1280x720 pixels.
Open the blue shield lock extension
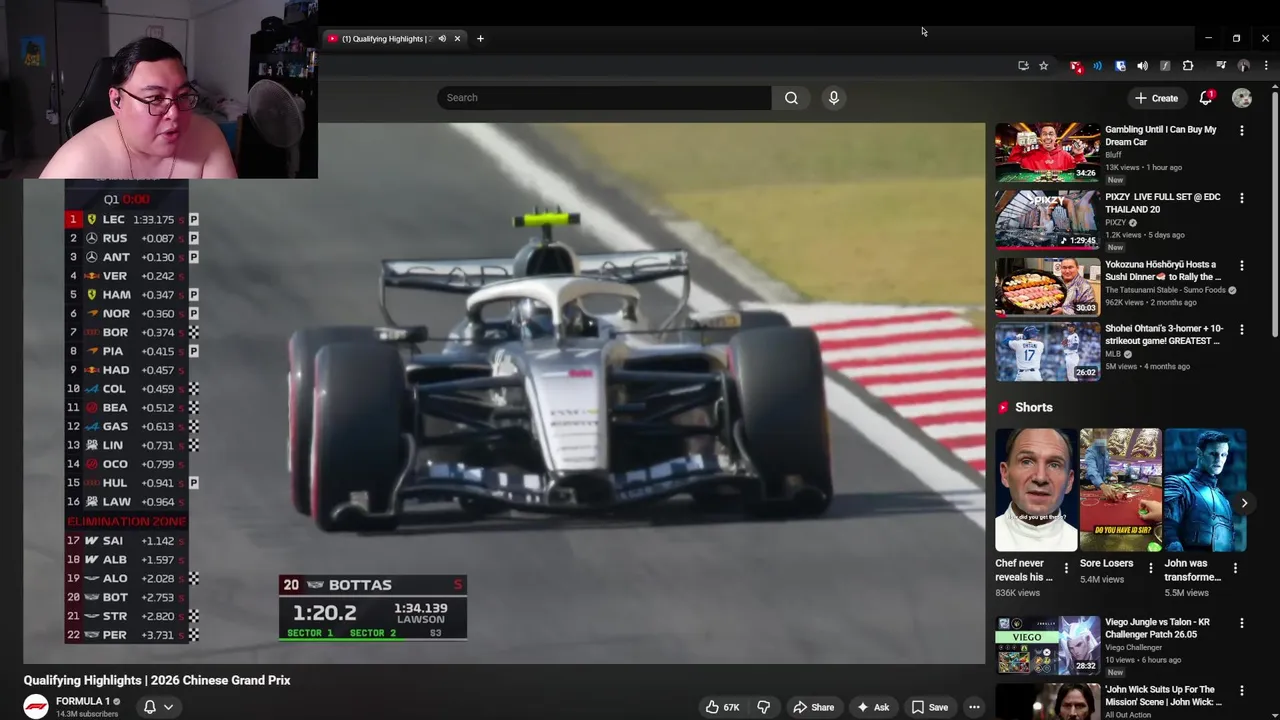1120,66
